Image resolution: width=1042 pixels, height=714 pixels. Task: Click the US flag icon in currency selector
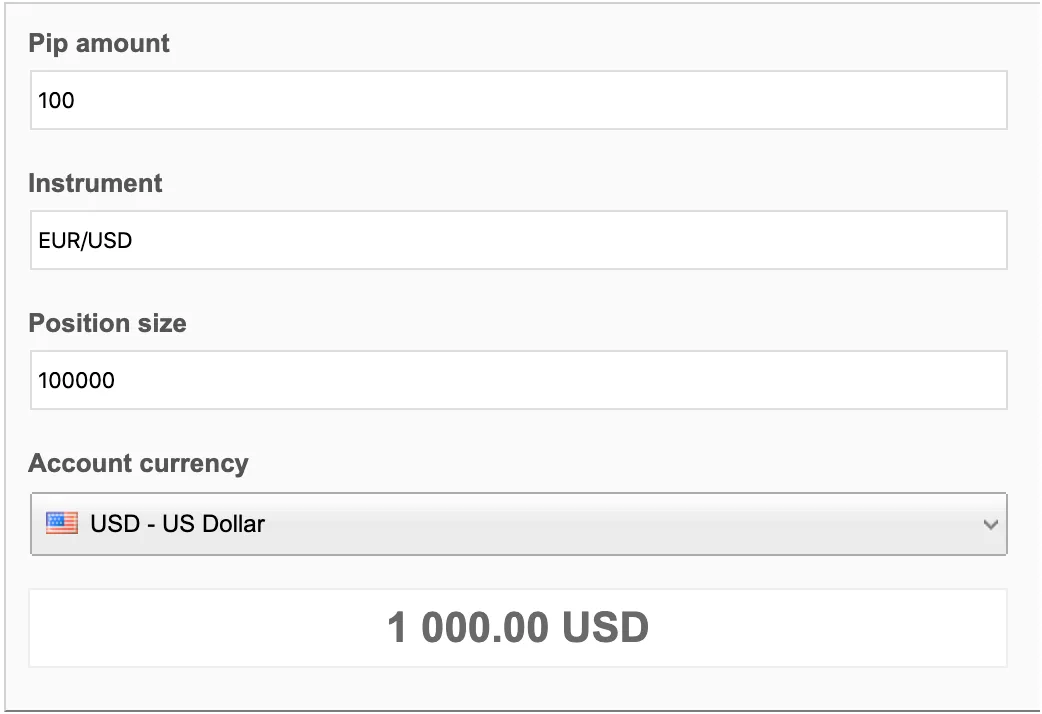[62, 523]
